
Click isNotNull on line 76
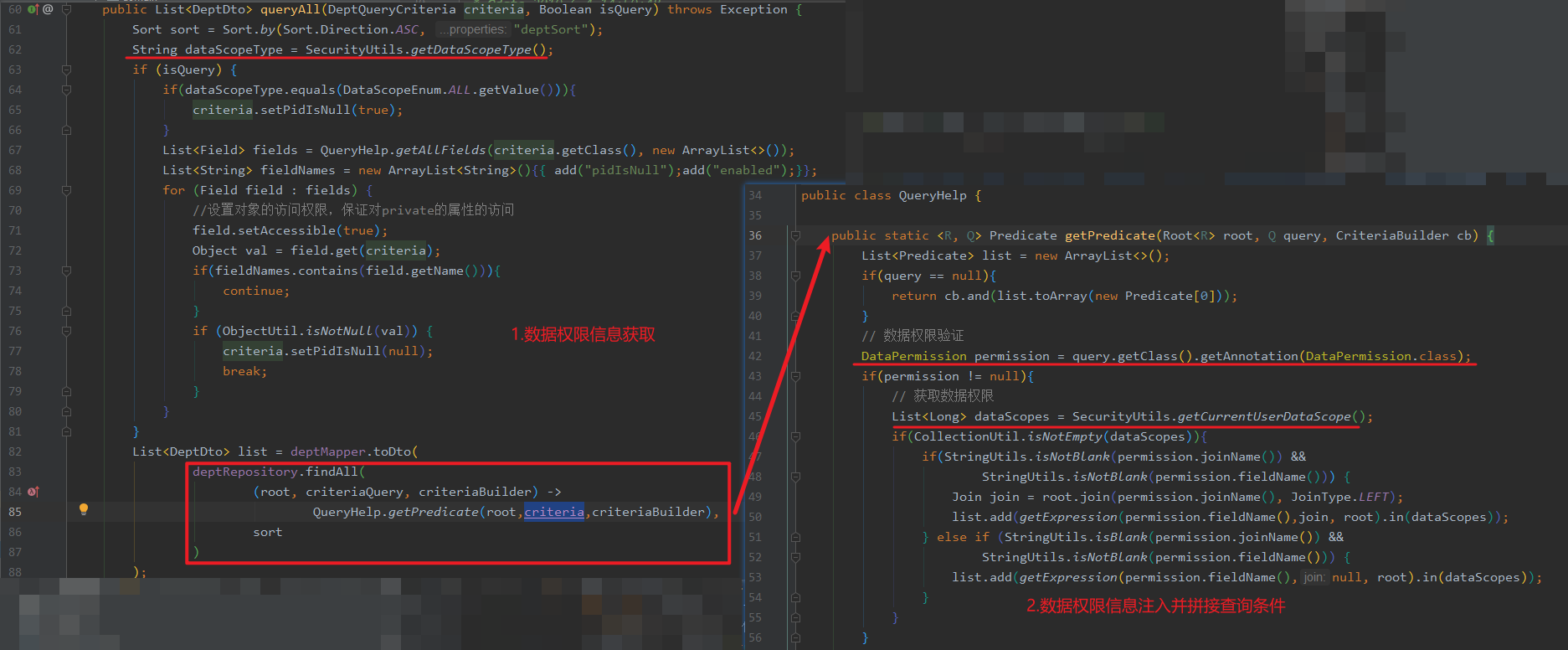point(340,331)
